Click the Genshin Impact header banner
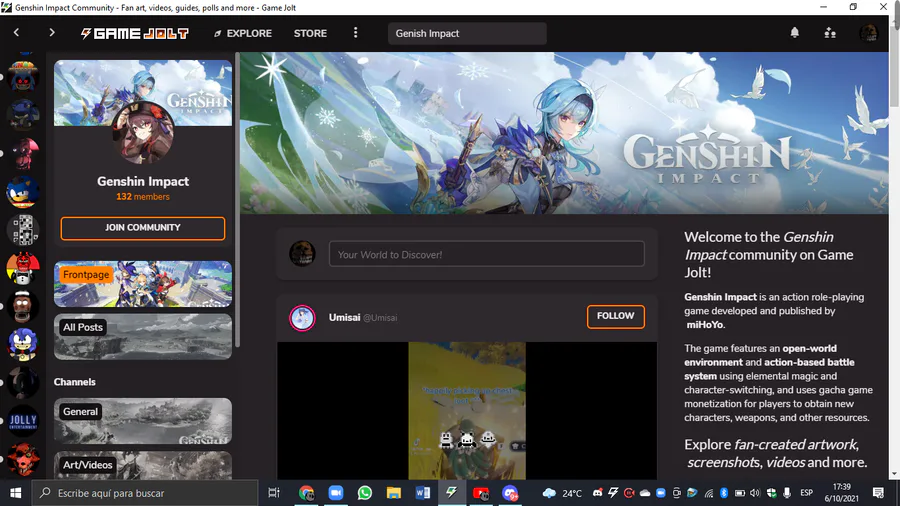 tap(564, 133)
